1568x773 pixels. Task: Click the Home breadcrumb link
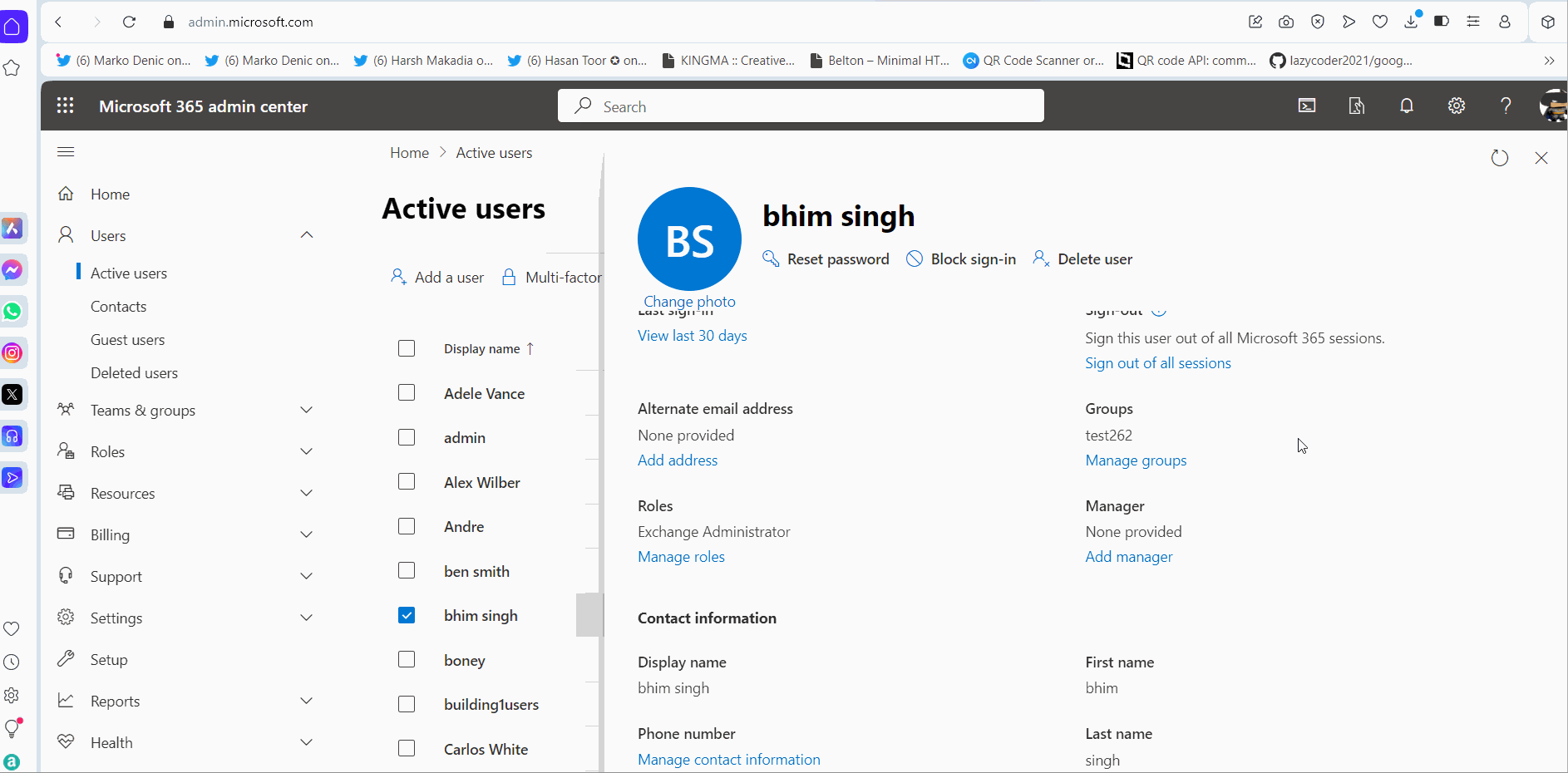pos(408,152)
